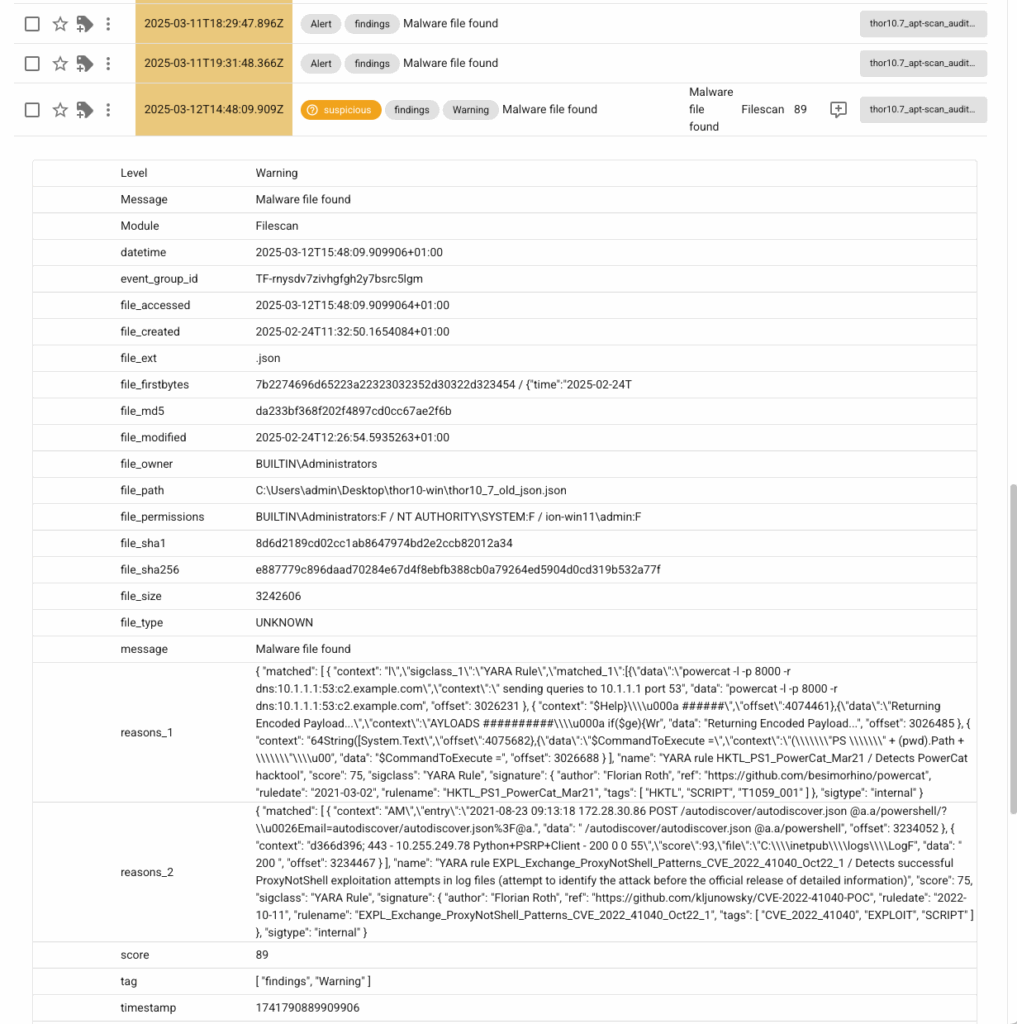The height and width of the screenshot is (1024, 1017).
Task: Click the file_path value thor10_7_old_json.json
Action: tap(411, 490)
